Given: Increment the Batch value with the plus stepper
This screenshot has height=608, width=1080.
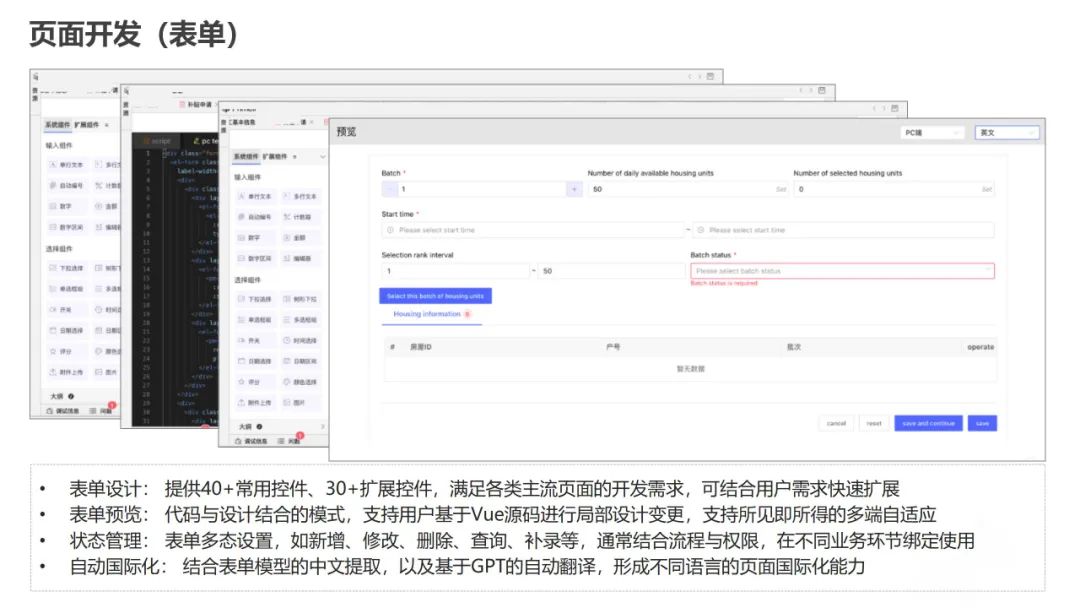Looking at the screenshot, I should tap(574, 189).
